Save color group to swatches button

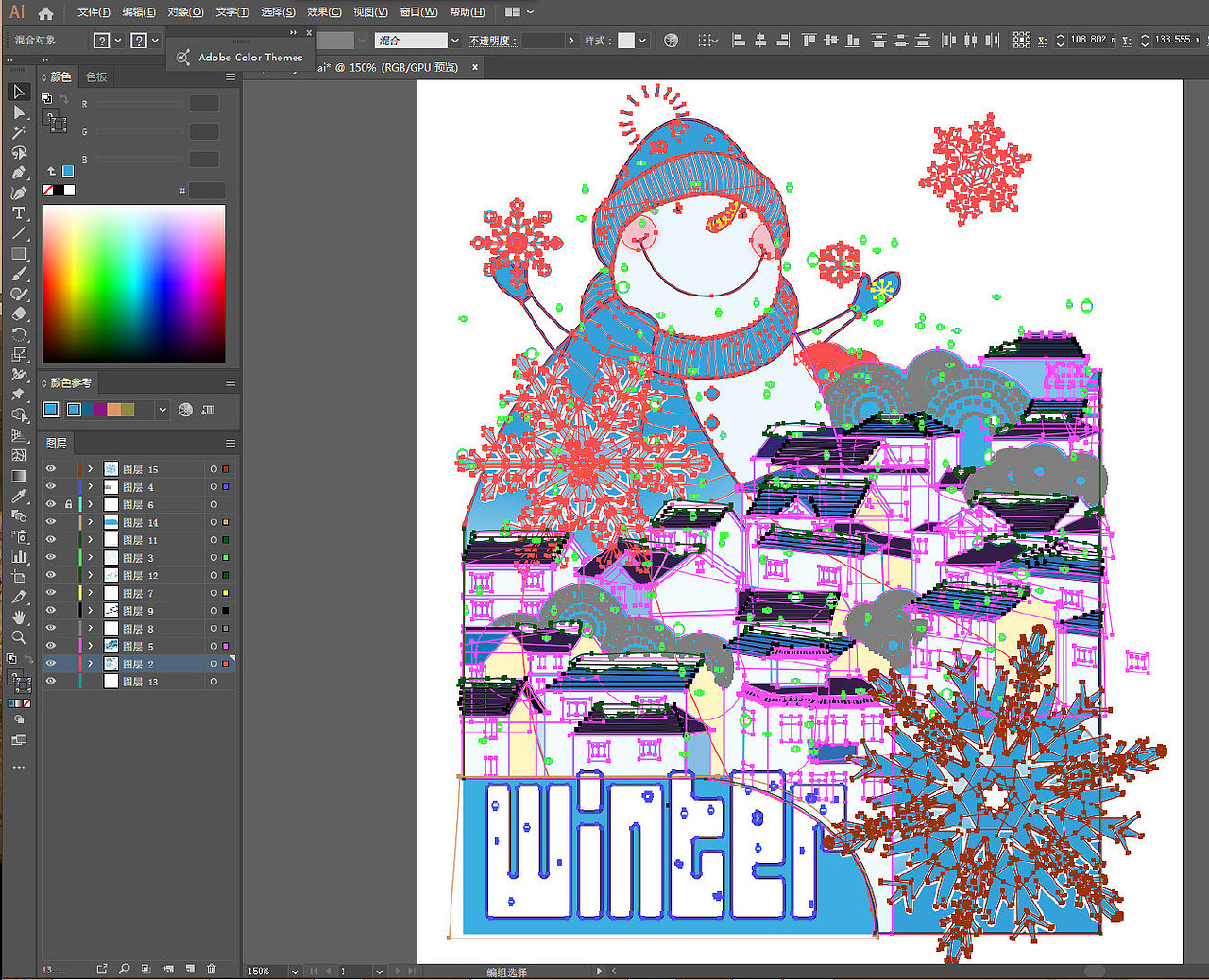point(208,410)
